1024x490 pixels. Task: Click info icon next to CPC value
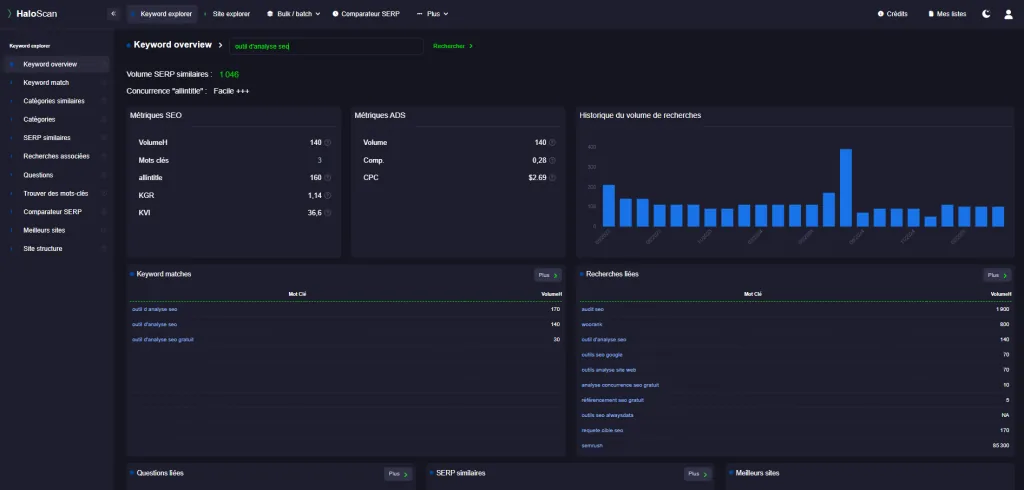point(552,178)
